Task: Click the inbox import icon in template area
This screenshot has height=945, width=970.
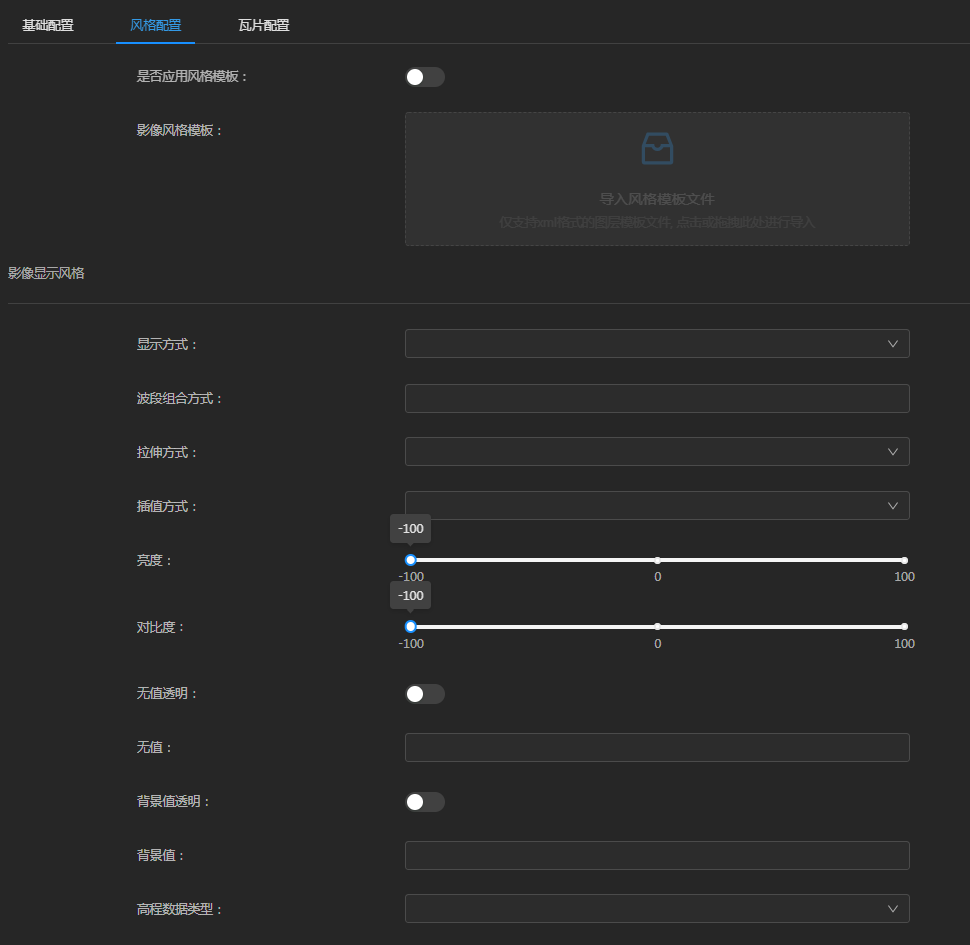Action: click(657, 149)
